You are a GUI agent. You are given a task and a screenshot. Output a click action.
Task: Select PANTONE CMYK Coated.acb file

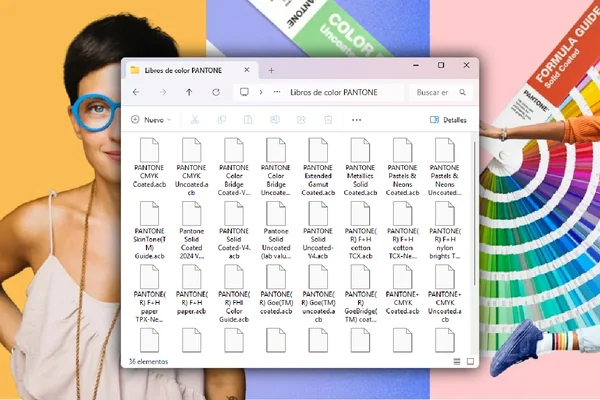(149, 163)
